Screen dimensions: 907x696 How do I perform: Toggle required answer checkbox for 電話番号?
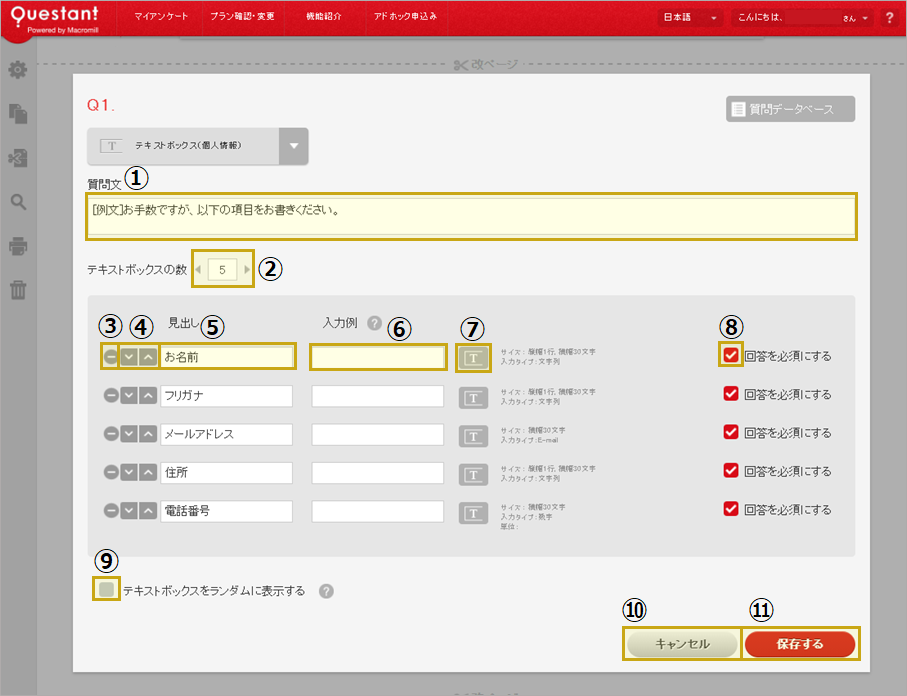click(731, 509)
